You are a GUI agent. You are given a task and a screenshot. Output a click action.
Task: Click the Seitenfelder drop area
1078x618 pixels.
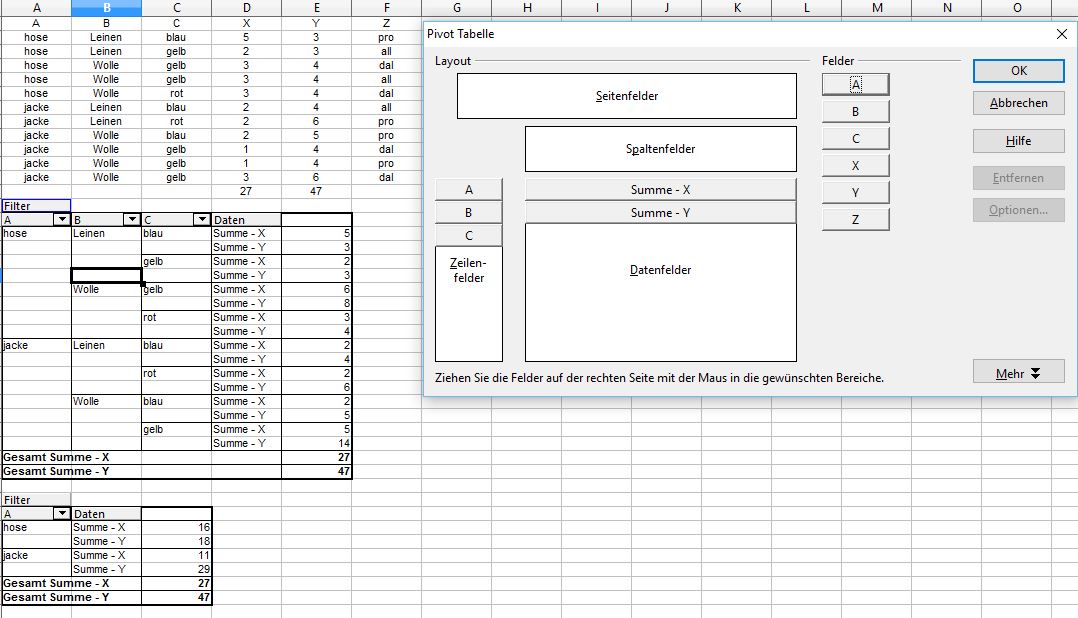click(626, 96)
